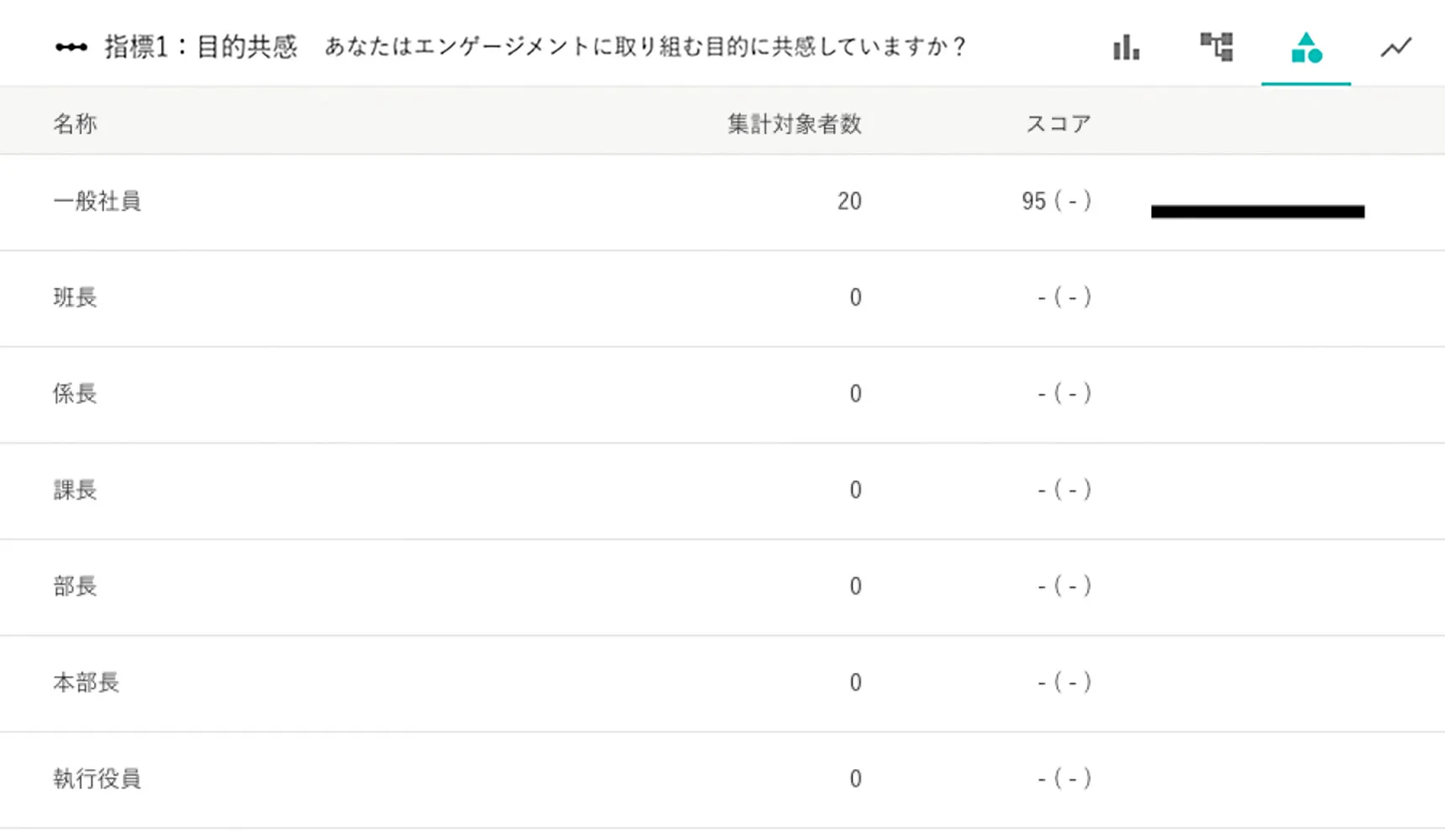
Task: Click the 執行役員 score placeholder
Action: click(x=1064, y=779)
